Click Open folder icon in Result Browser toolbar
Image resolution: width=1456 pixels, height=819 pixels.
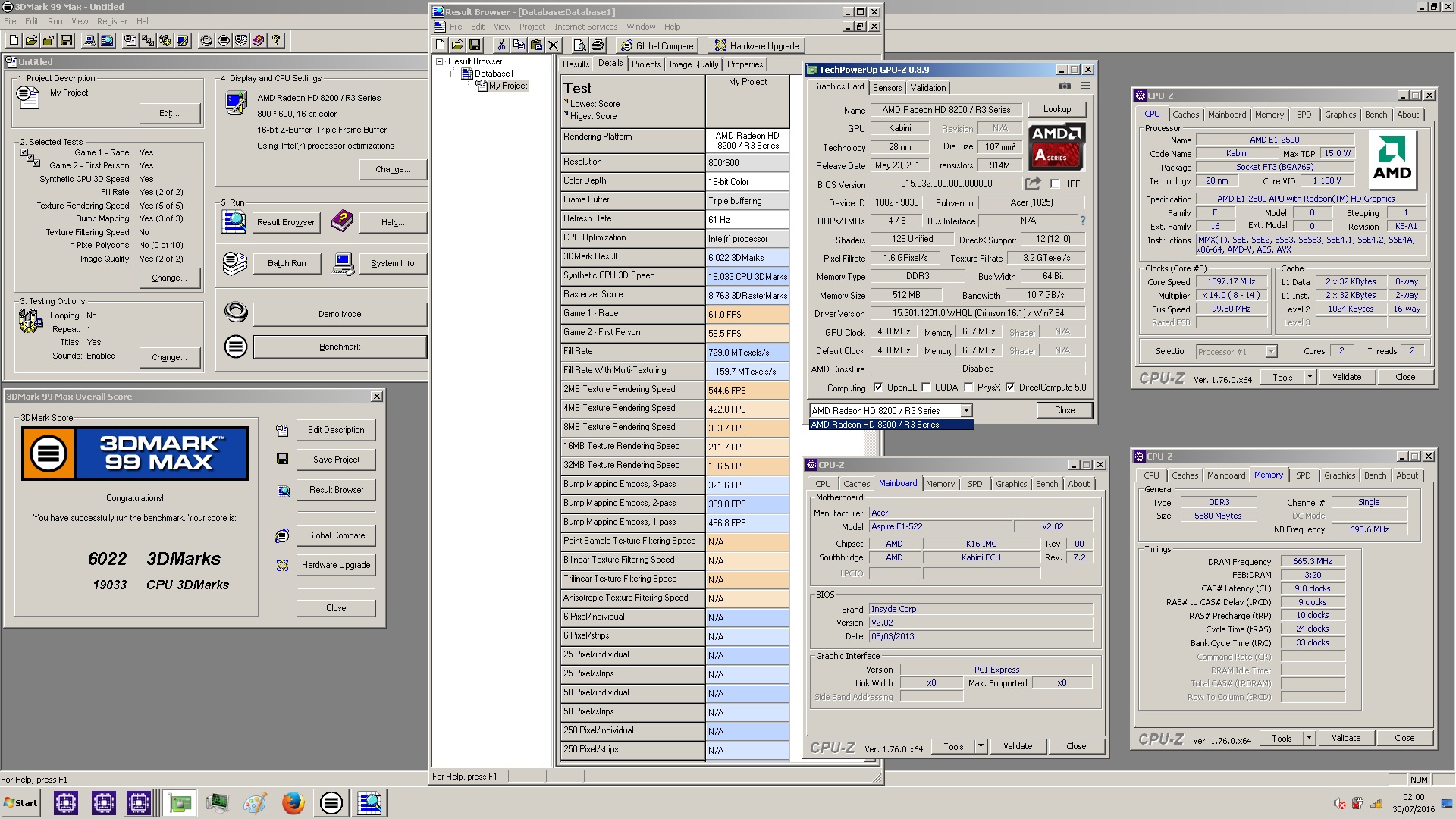(x=458, y=45)
